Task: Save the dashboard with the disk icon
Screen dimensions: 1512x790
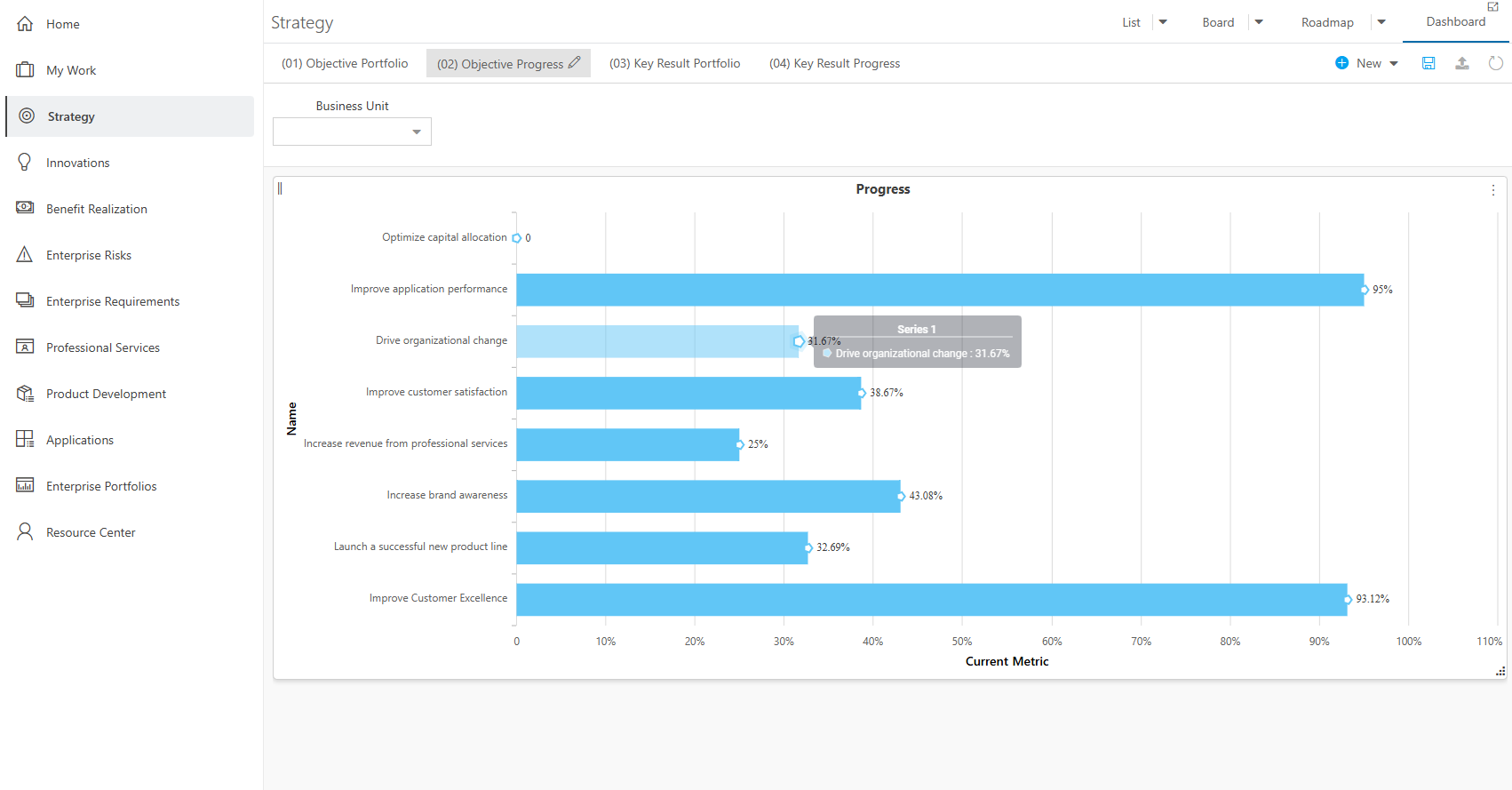Action: click(1428, 63)
